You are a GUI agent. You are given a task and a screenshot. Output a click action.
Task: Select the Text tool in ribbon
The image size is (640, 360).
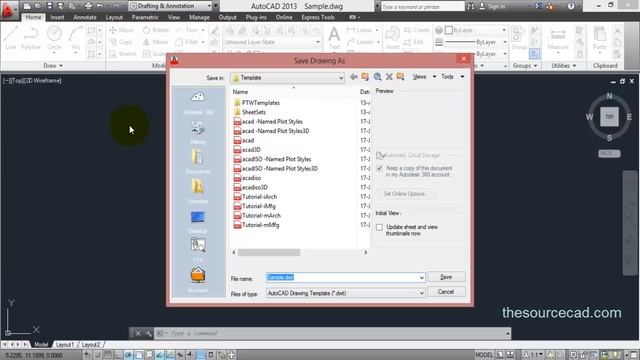(x=334, y=38)
